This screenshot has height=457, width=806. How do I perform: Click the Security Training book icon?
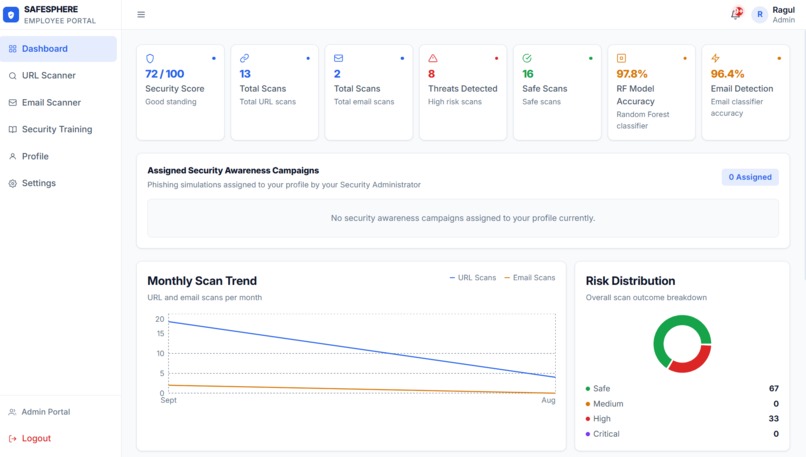point(13,130)
